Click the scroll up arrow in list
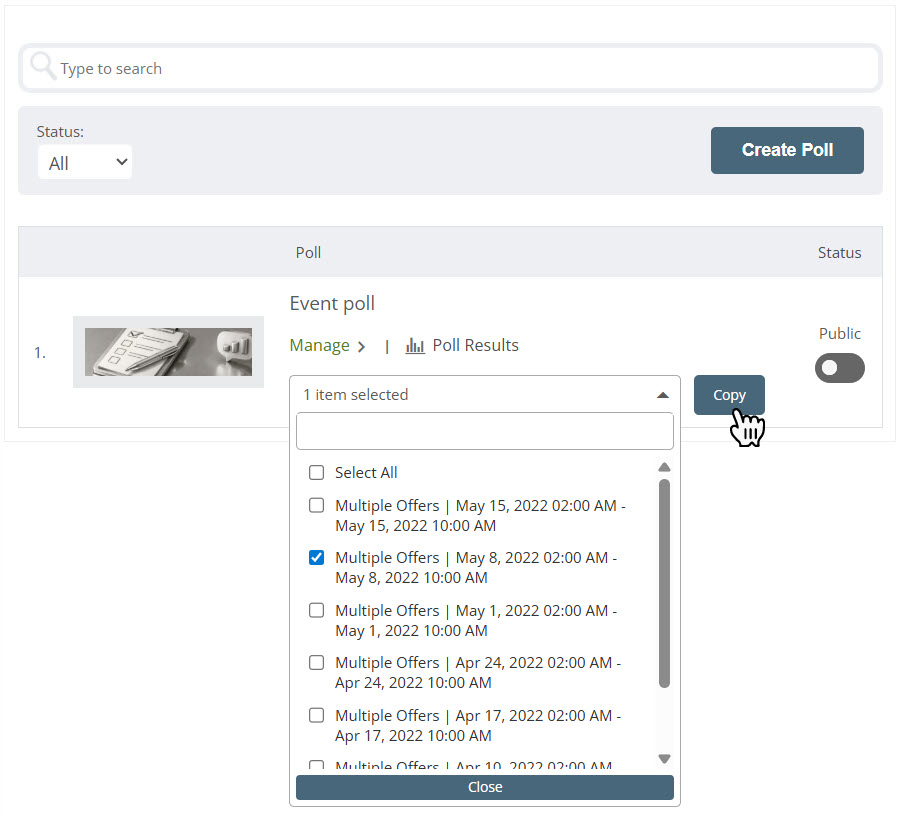Screen dimensions: 899x816 coord(664,467)
